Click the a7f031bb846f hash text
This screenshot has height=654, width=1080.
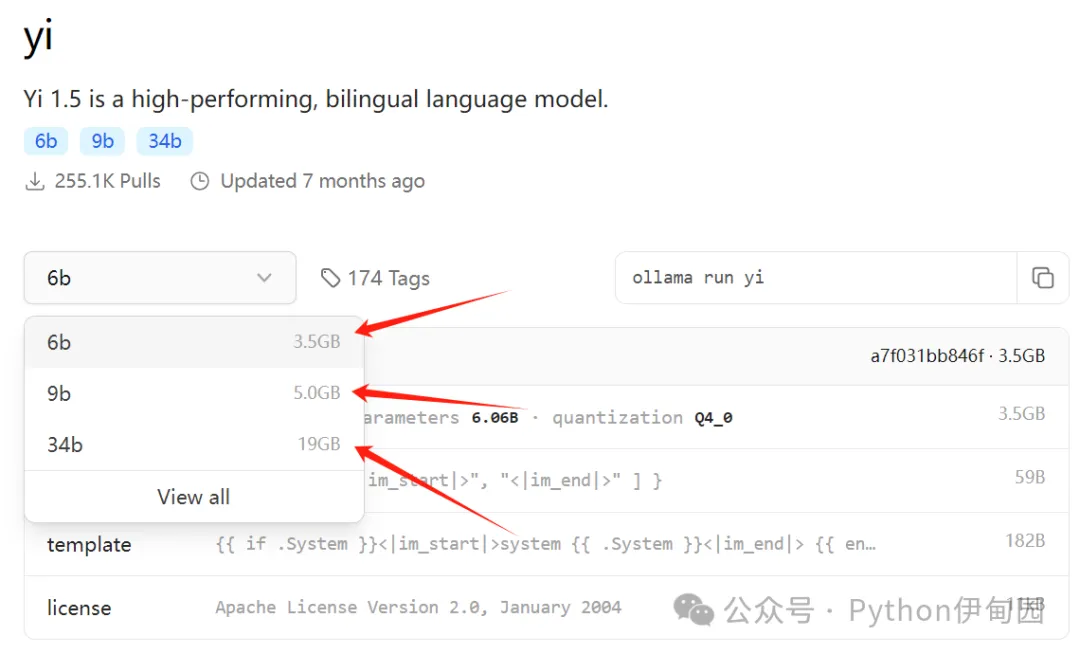[927, 356]
